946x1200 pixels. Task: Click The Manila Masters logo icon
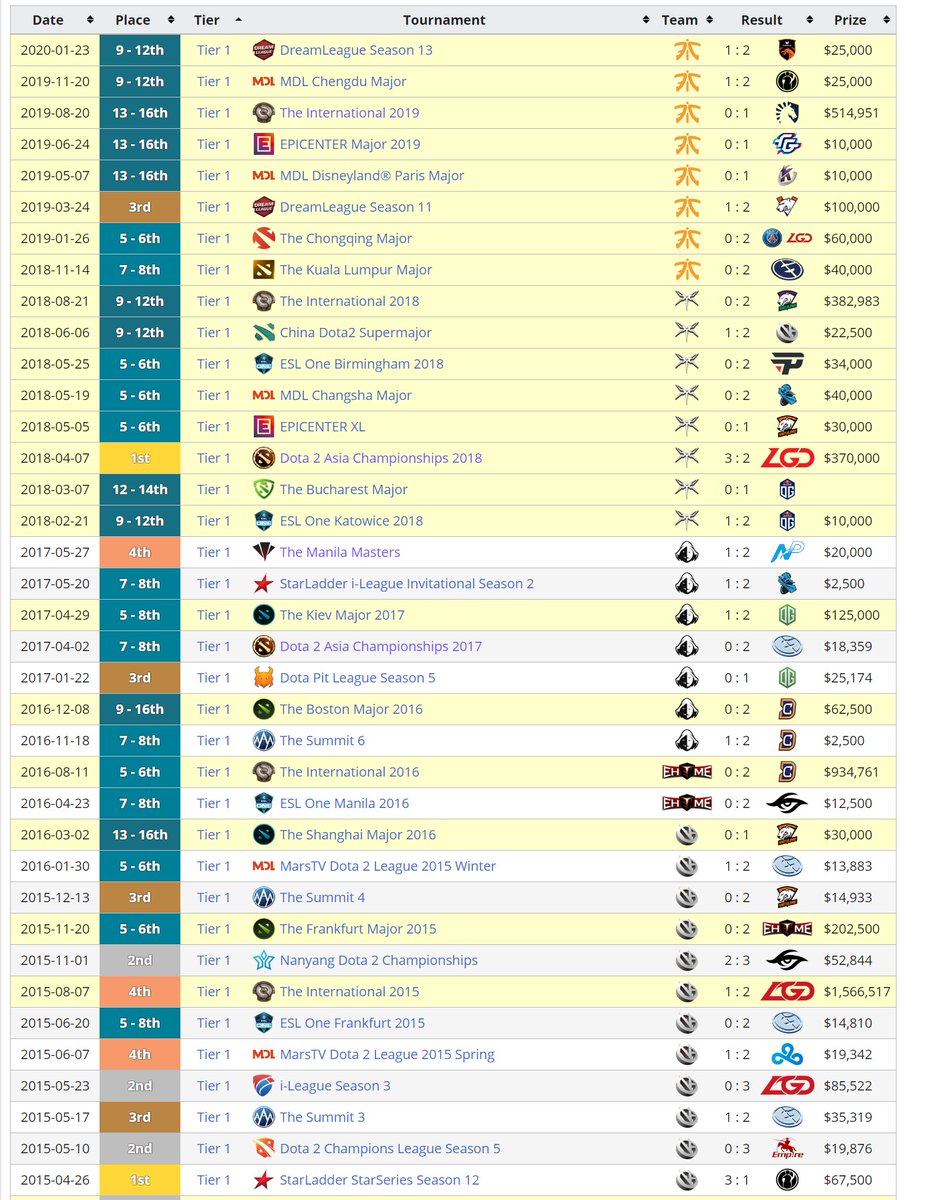coord(263,552)
